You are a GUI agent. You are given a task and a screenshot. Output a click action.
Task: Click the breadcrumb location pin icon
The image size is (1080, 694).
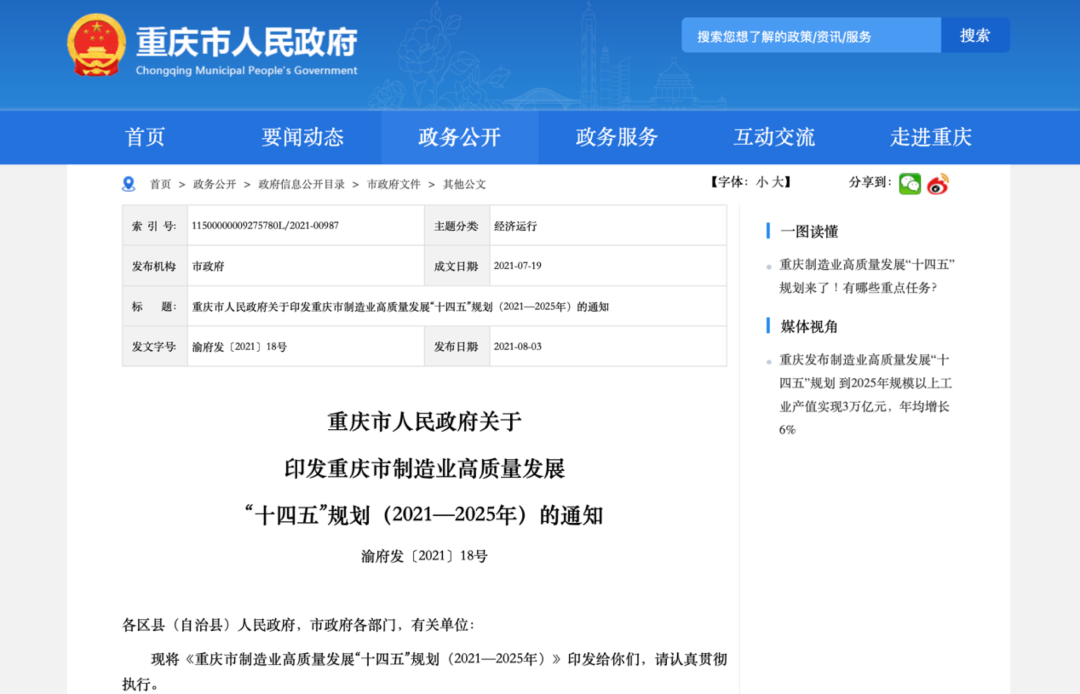[x=128, y=184]
